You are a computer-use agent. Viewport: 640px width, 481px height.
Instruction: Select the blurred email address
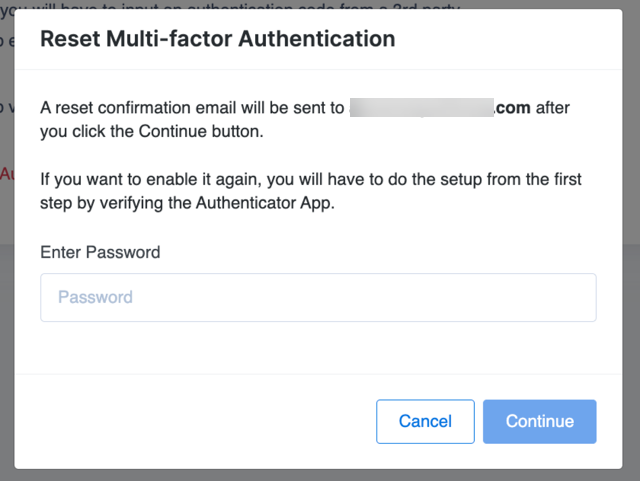pos(421,108)
